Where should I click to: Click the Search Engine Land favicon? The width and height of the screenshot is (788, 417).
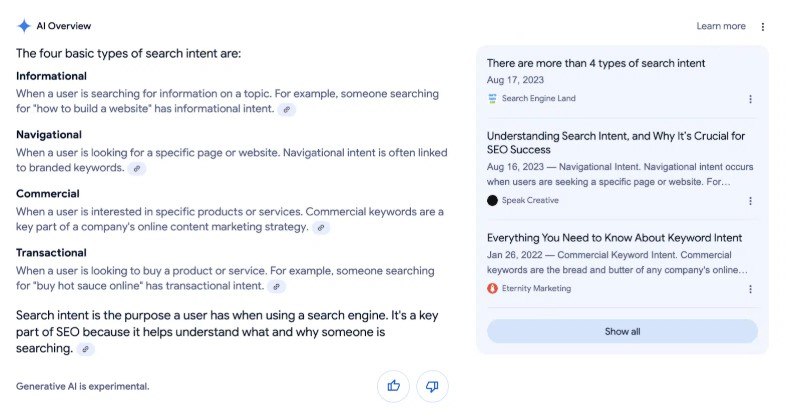click(x=492, y=98)
